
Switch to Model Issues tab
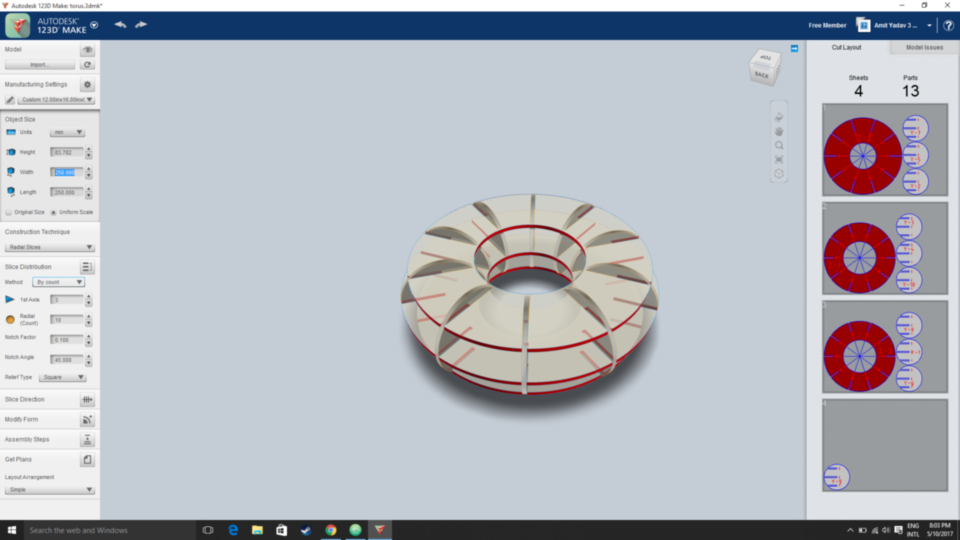coord(924,48)
